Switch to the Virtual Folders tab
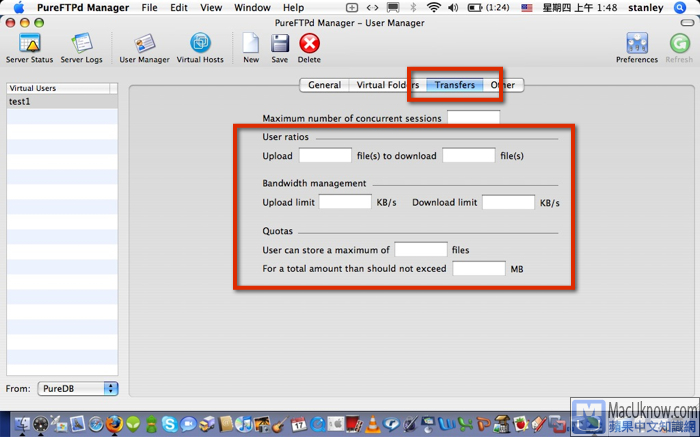 tap(388, 85)
